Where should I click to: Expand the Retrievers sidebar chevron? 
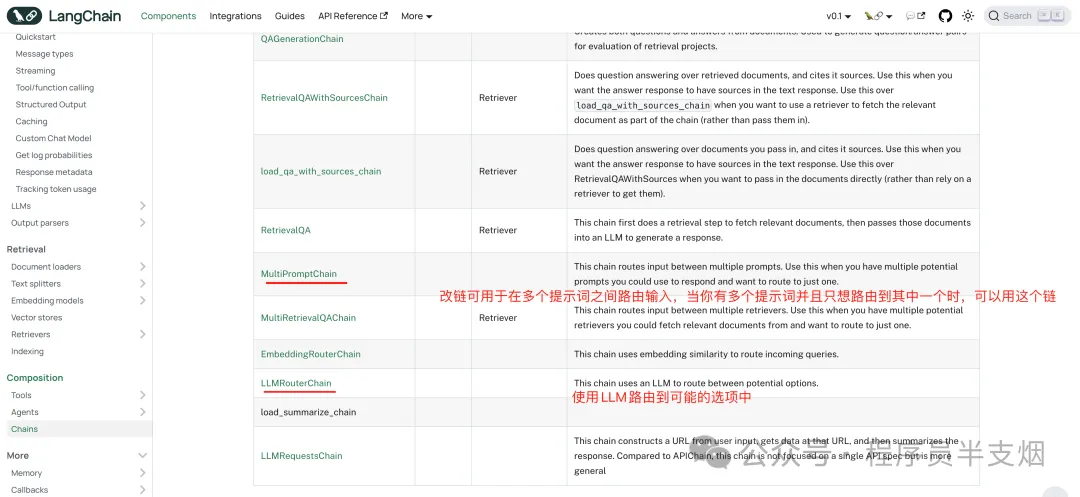(x=142, y=335)
